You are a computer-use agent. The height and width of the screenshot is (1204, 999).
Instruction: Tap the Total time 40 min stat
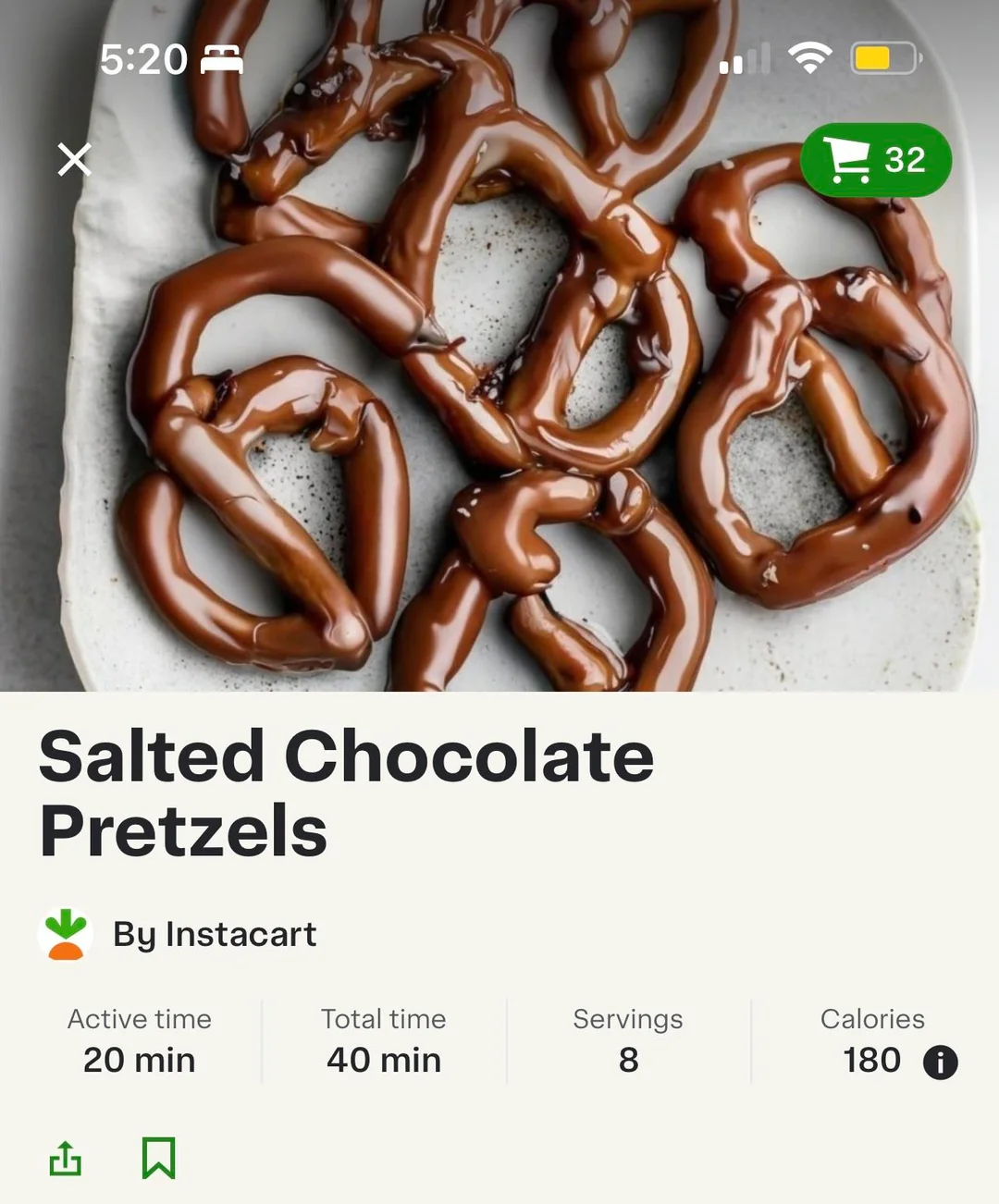384,1040
